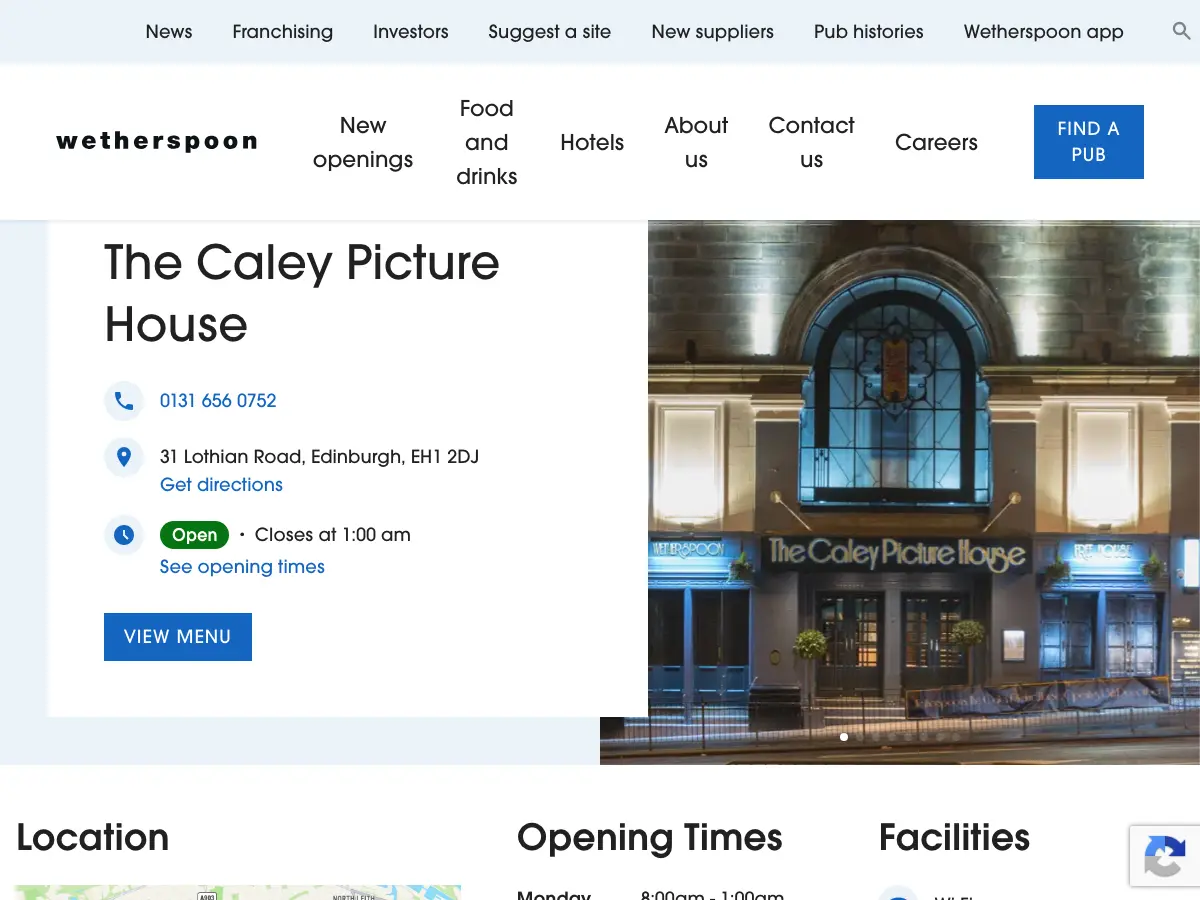Click Get directions link
This screenshot has height=900, width=1200.
[x=221, y=485]
